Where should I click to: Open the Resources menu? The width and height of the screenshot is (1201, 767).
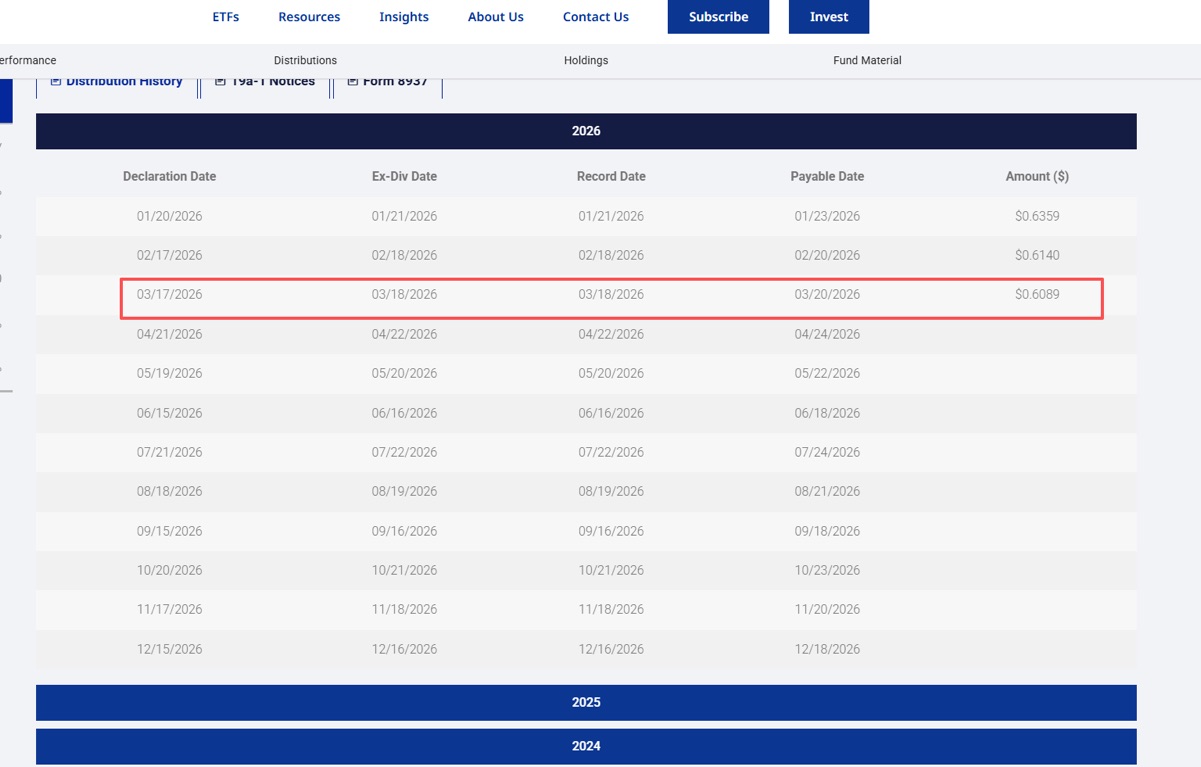[x=309, y=17]
